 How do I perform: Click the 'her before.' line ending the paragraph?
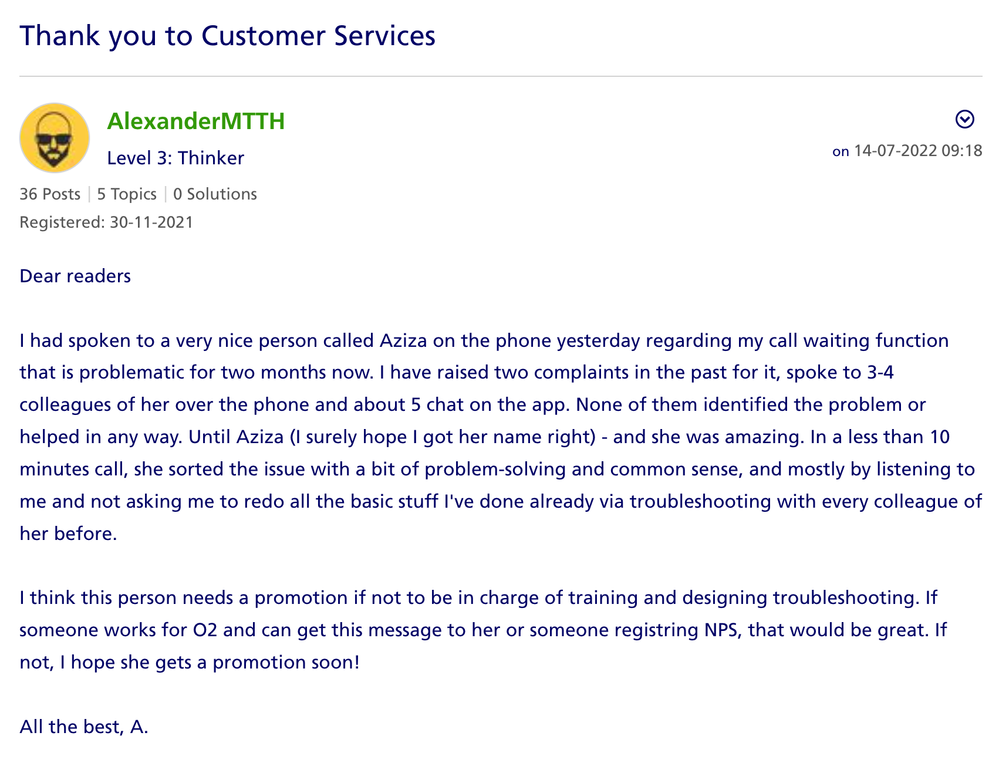pos(68,534)
